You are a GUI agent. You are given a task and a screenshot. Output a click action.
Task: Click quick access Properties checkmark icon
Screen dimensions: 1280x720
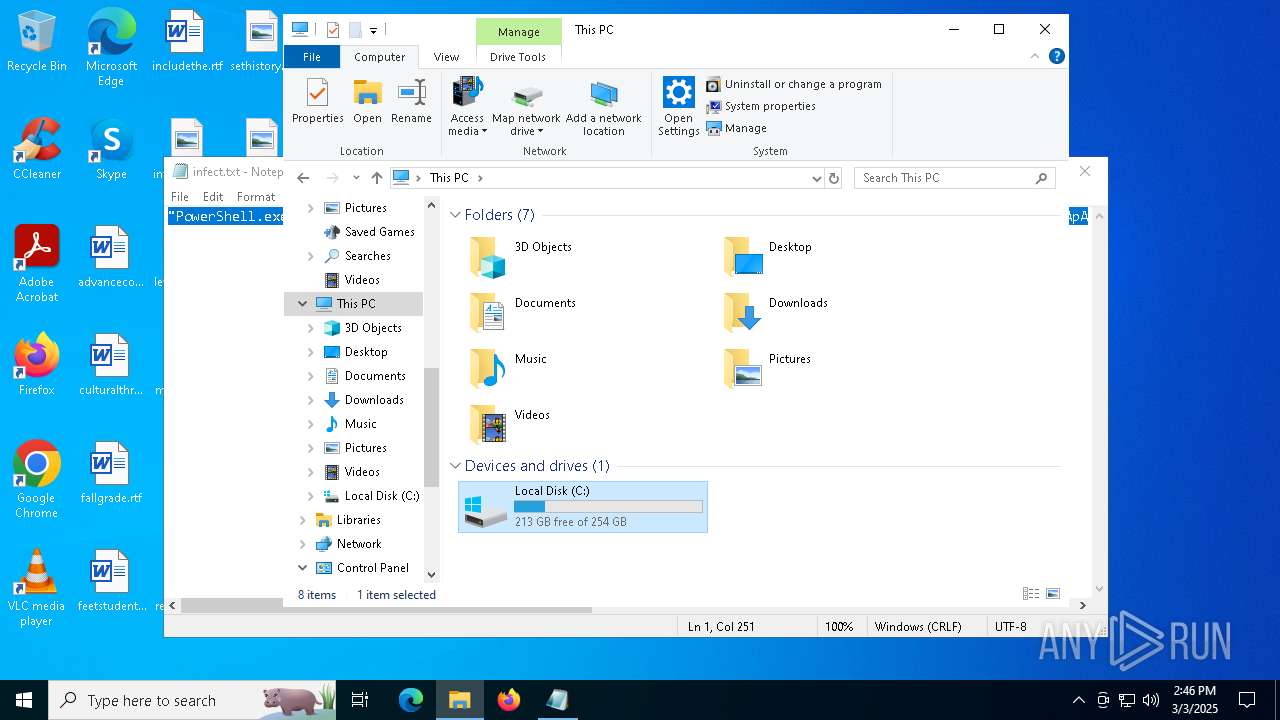click(333, 30)
